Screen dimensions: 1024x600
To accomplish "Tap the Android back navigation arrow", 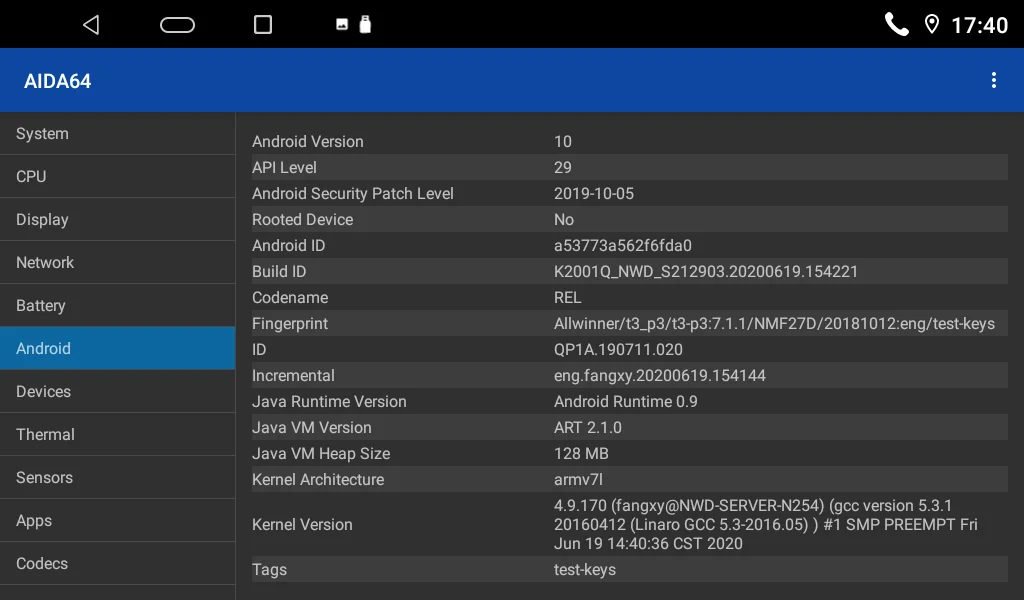I will pos(91,25).
